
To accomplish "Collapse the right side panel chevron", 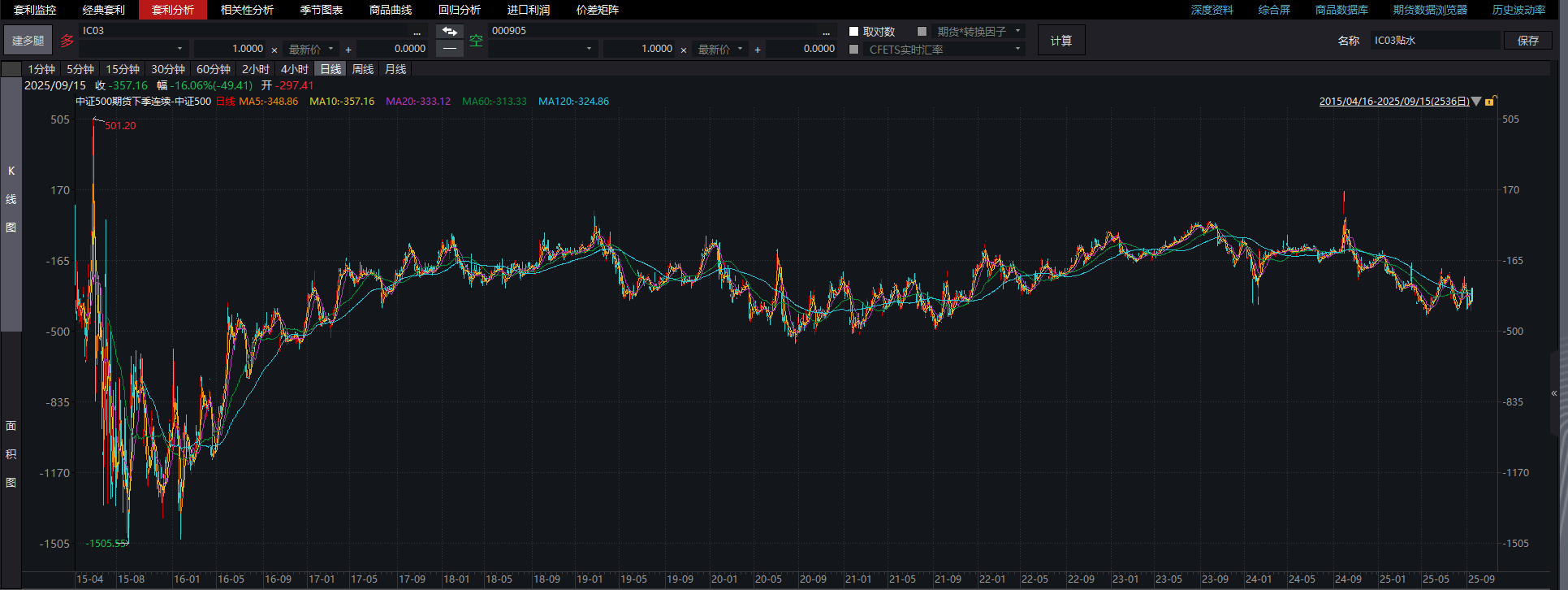I will [1554, 393].
